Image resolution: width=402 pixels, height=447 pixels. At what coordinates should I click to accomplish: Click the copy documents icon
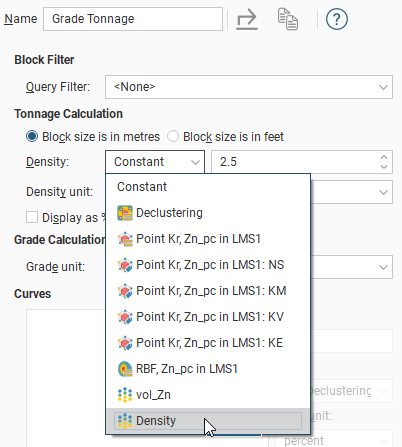288,19
